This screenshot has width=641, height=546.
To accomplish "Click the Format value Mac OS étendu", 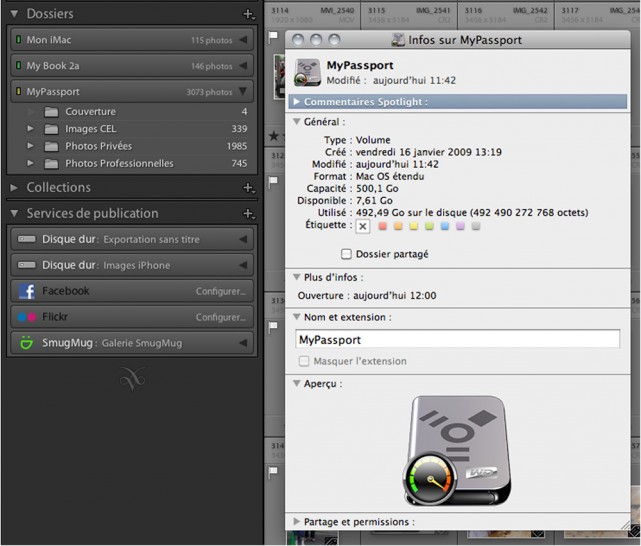I will pos(390,176).
